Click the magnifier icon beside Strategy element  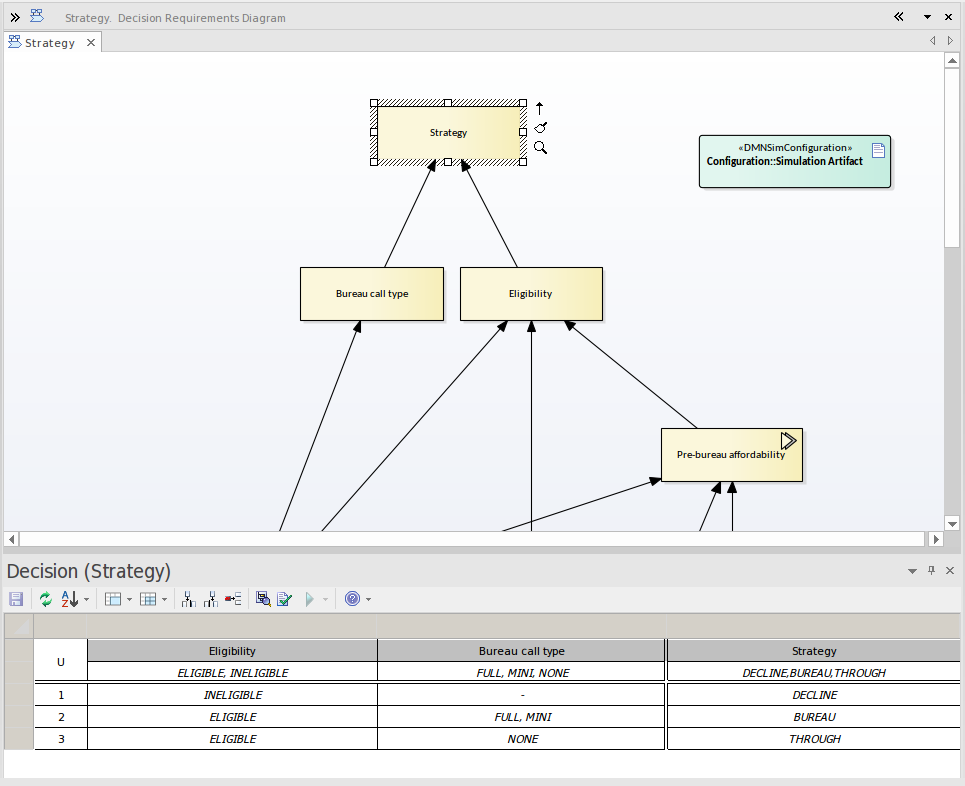[540, 148]
